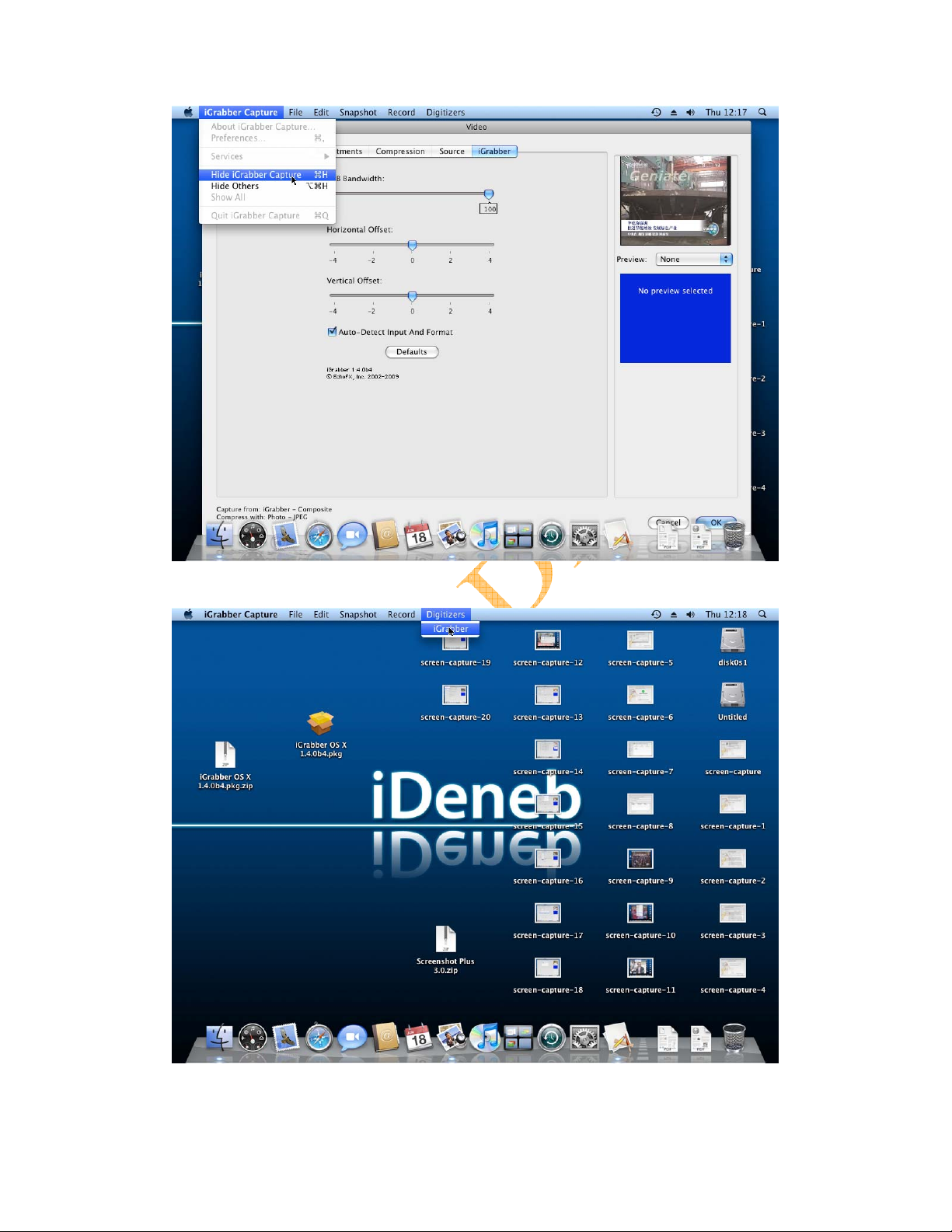
Task: Click the Thu 12:18 clock in menu bar
Action: click(726, 614)
